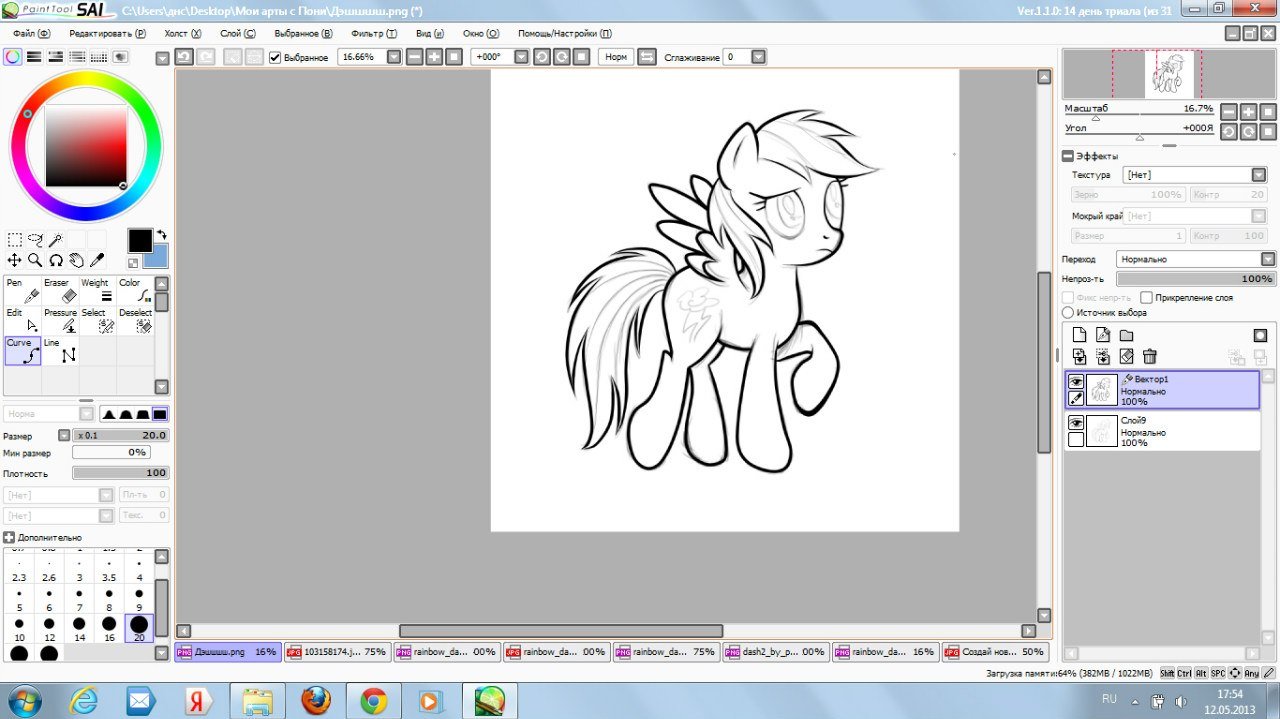Screen dimensions: 1280x719
Task: Toggle color wheel panel visibility
Action: click(12, 57)
